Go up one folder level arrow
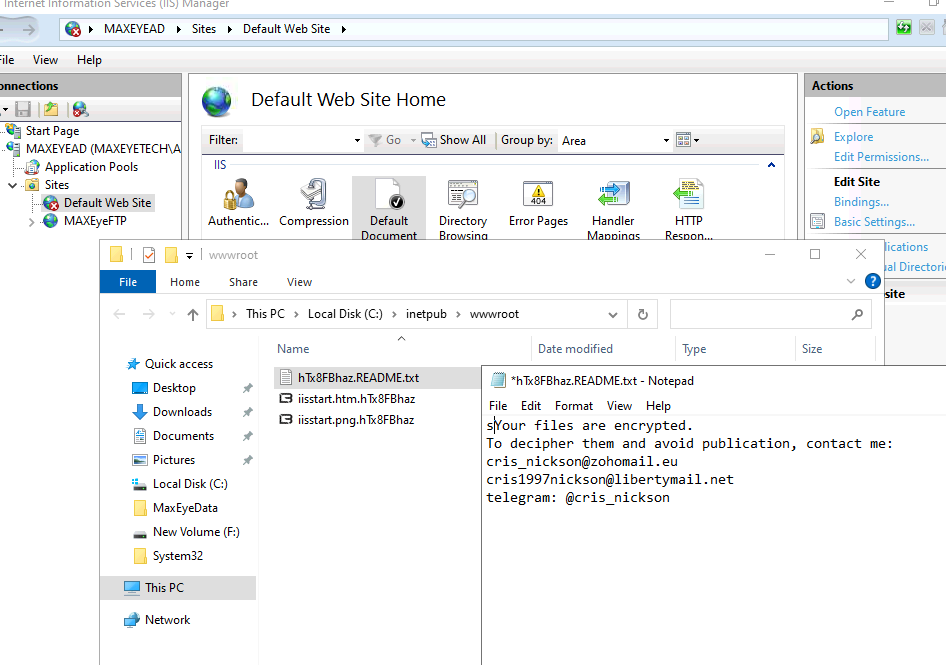The height and width of the screenshot is (665, 946). [193, 314]
